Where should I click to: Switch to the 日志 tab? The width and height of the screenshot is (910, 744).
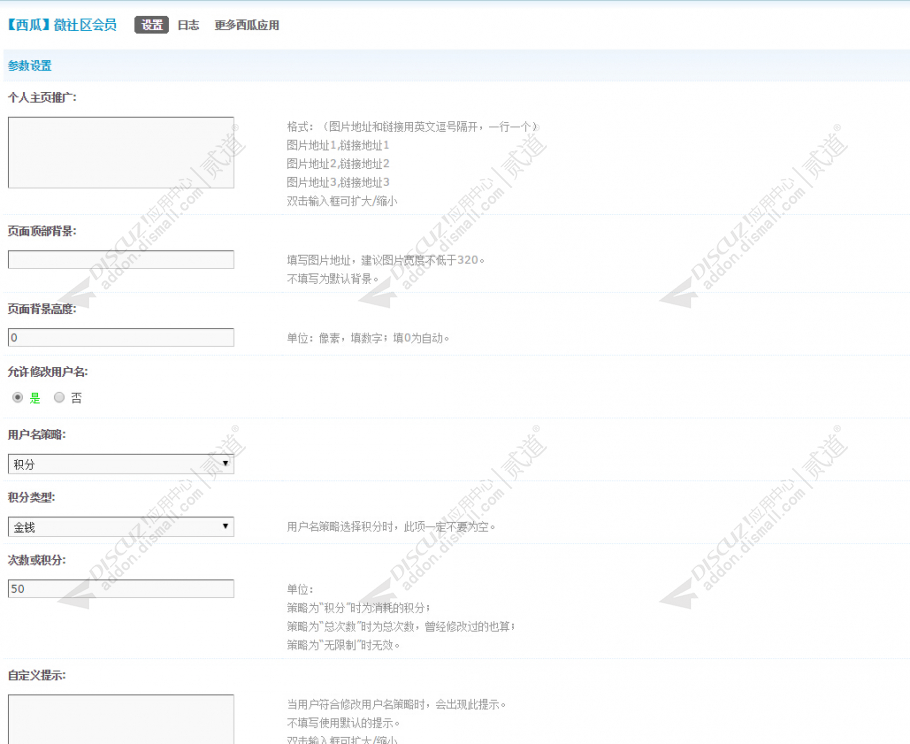point(188,25)
